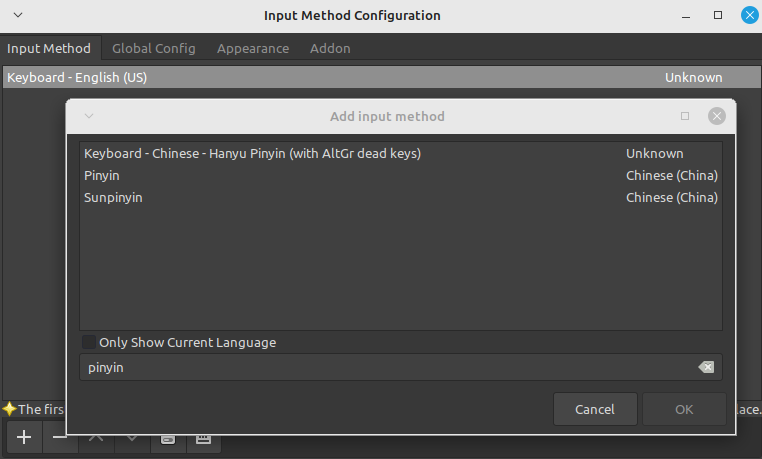The image size is (762, 459).
Task: Click the OK button
Action: click(x=684, y=409)
